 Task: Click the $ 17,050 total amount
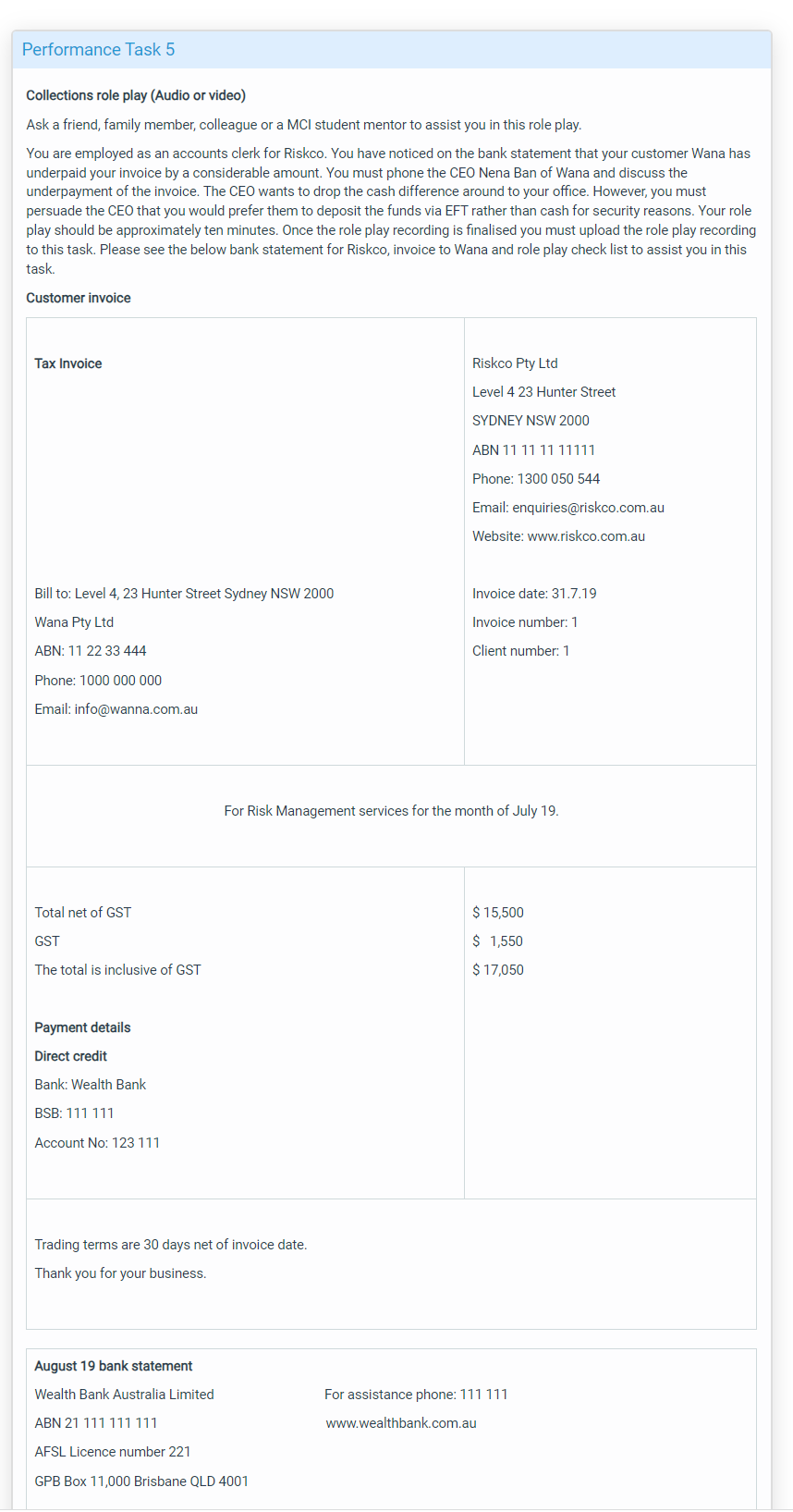point(498,970)
